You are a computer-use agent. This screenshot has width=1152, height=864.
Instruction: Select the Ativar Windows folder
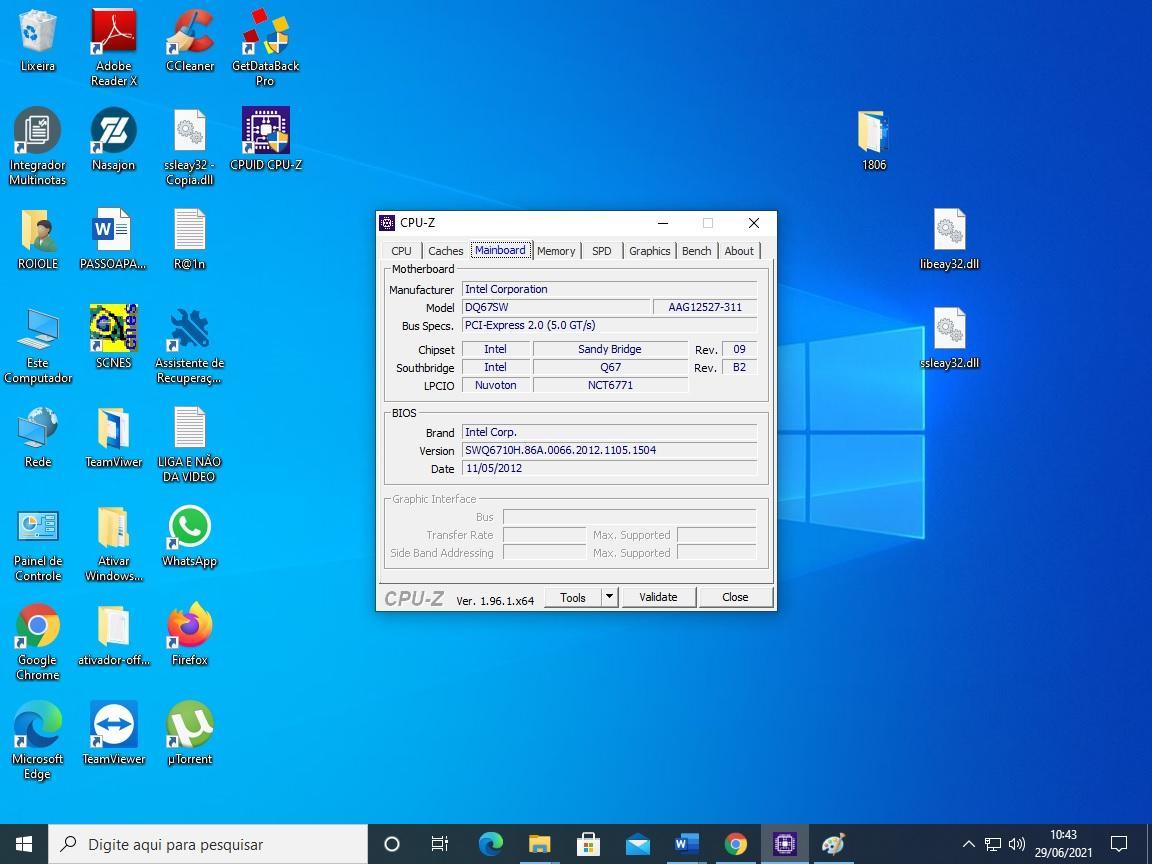pos(114,542)
